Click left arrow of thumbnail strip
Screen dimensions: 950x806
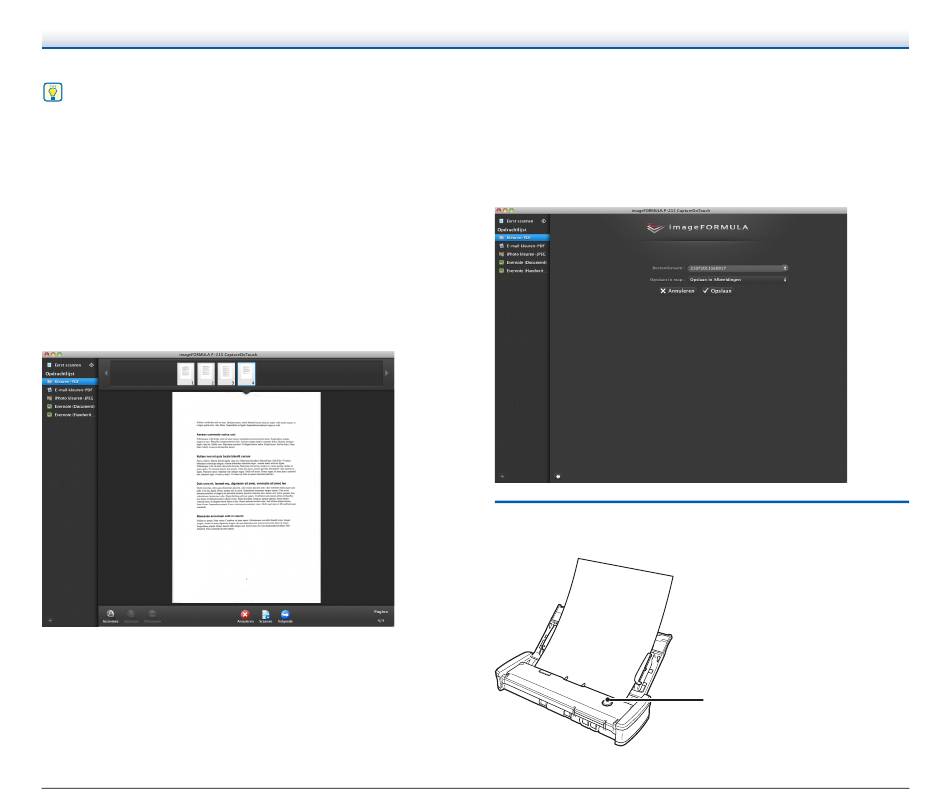tap(107, 373)
